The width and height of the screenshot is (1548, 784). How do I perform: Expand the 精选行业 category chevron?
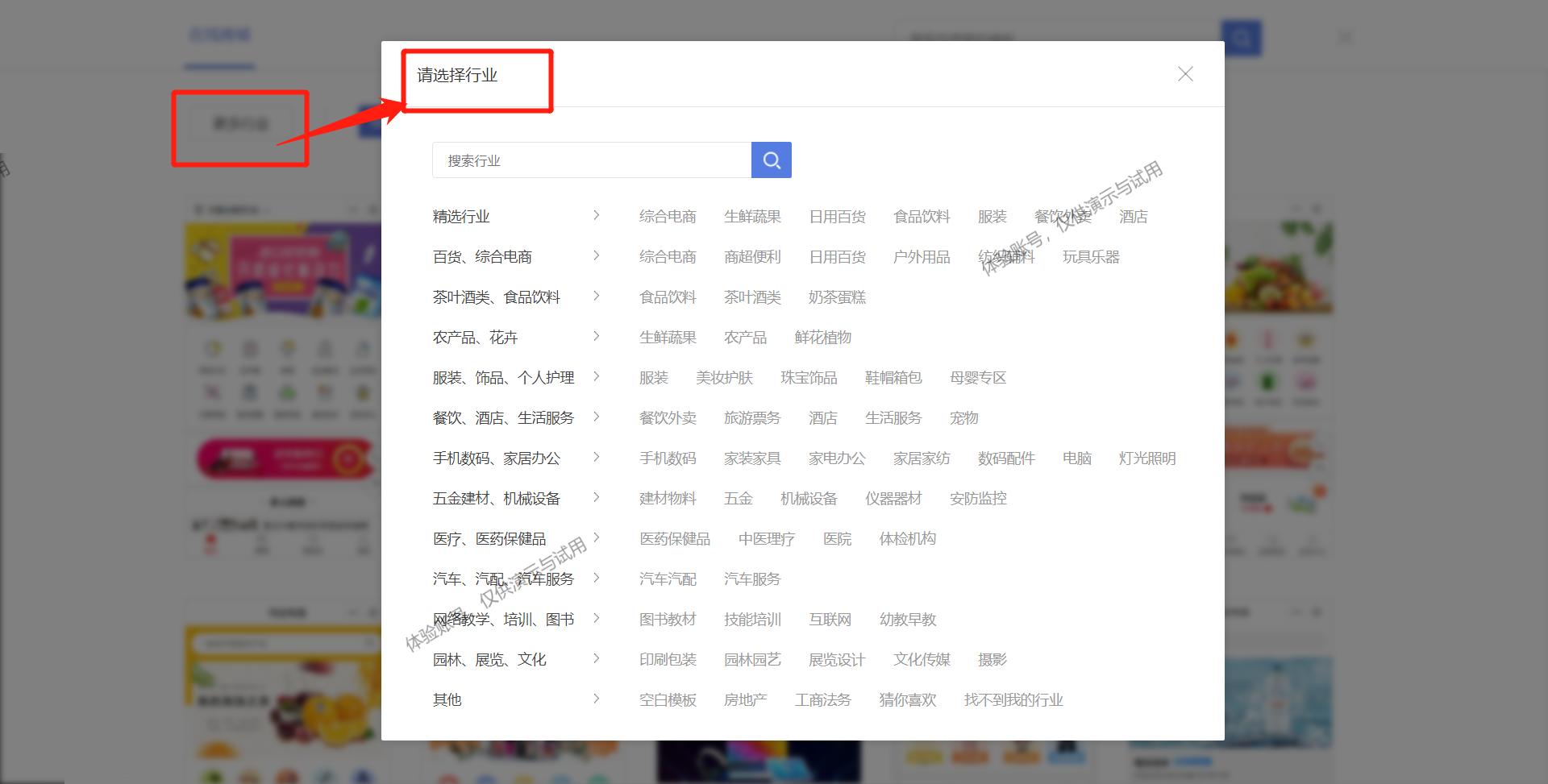[597, 216]
